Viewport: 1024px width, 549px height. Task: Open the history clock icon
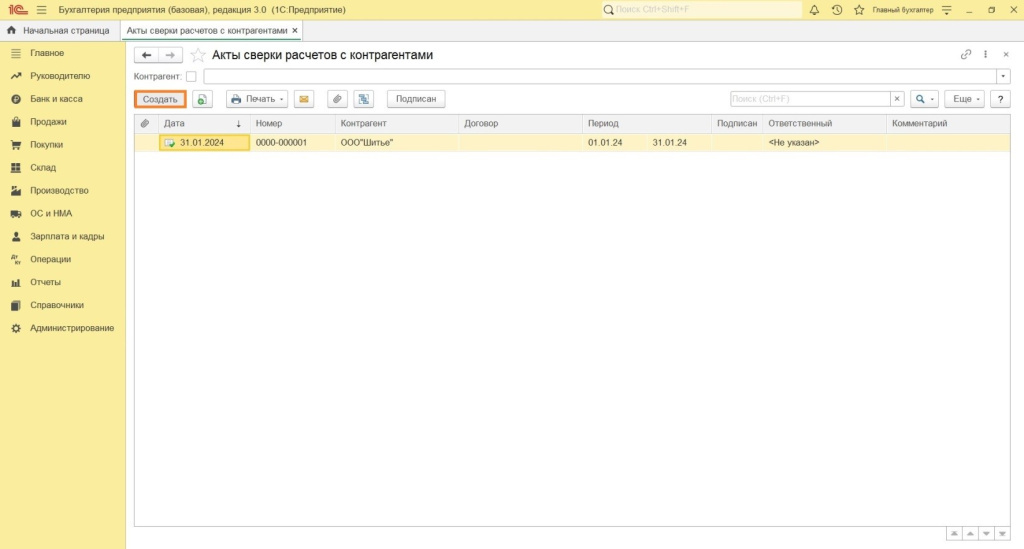click(x=837, y=10)
